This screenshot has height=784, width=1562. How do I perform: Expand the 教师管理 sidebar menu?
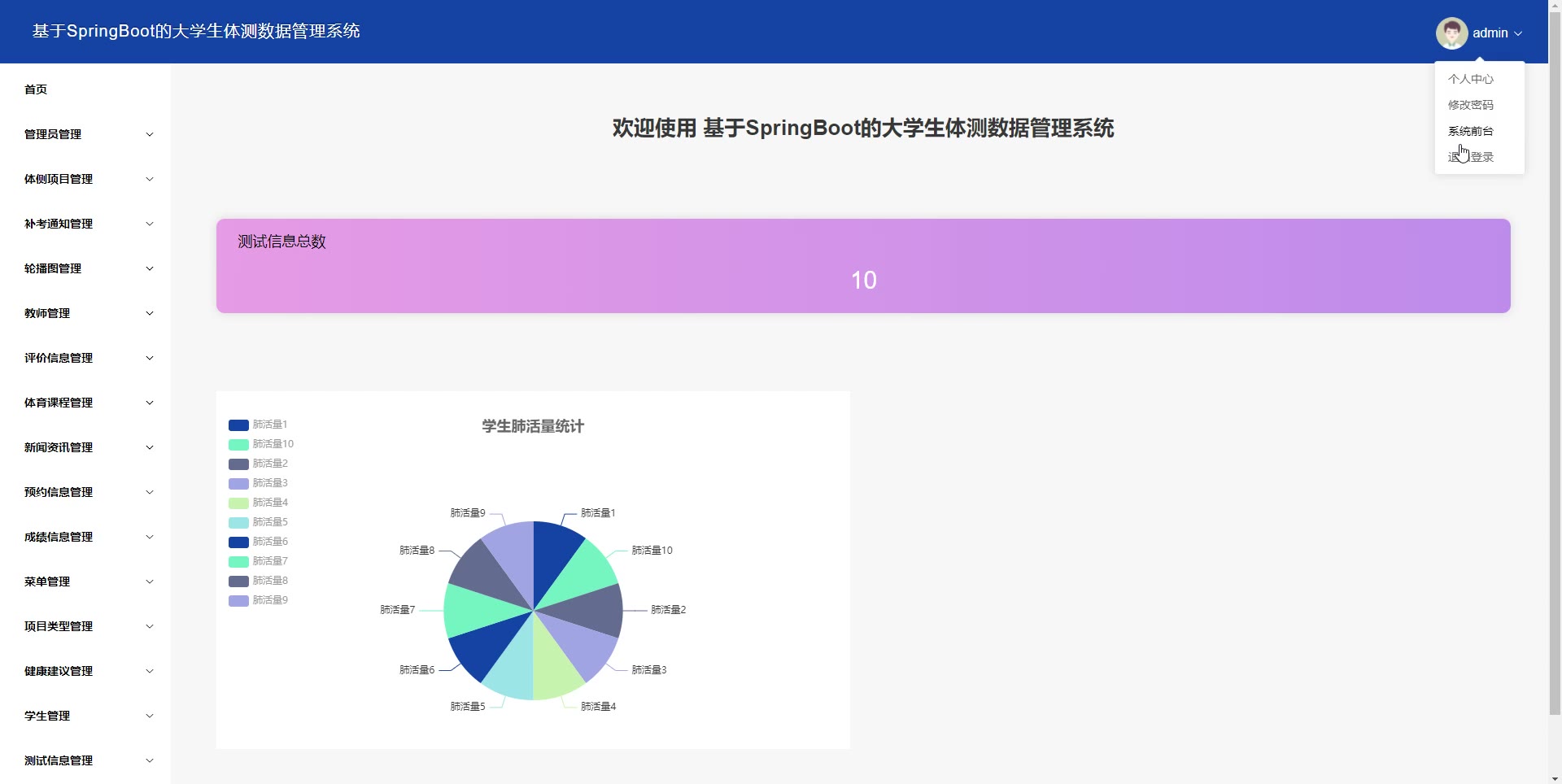[x=85, y=313]
